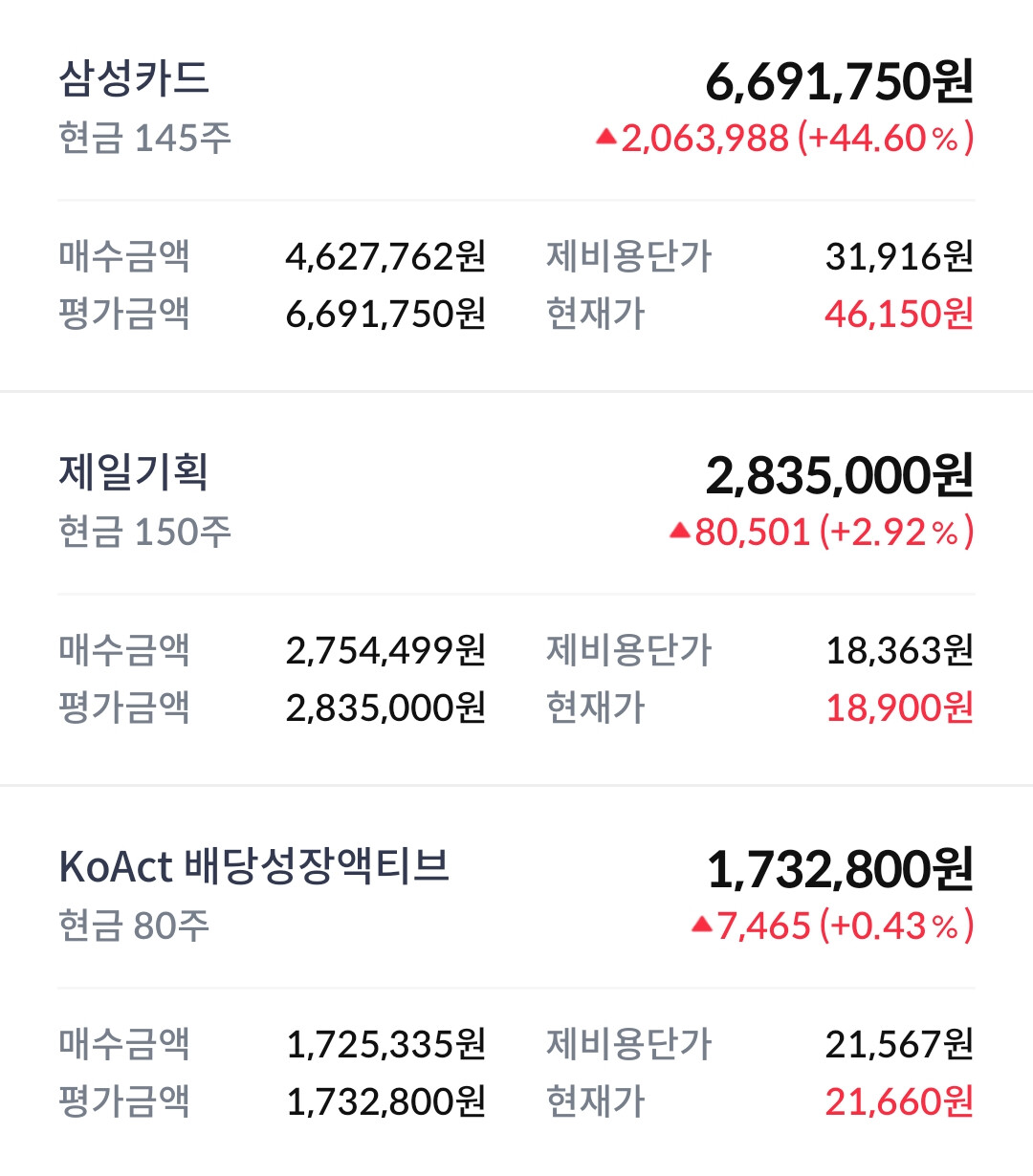Click 삼성카드 current price 46,150원
The width and height of the screenshot is (1033, 1176).
(899, 314)
